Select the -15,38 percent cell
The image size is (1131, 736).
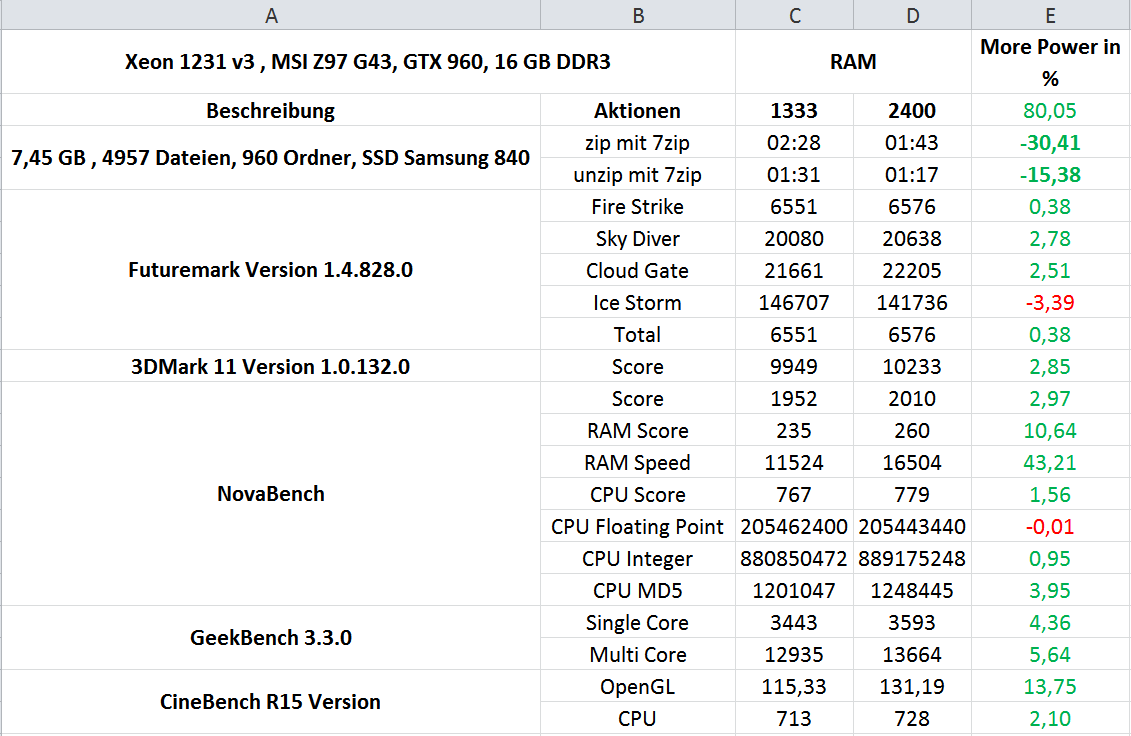[1050, 175]
